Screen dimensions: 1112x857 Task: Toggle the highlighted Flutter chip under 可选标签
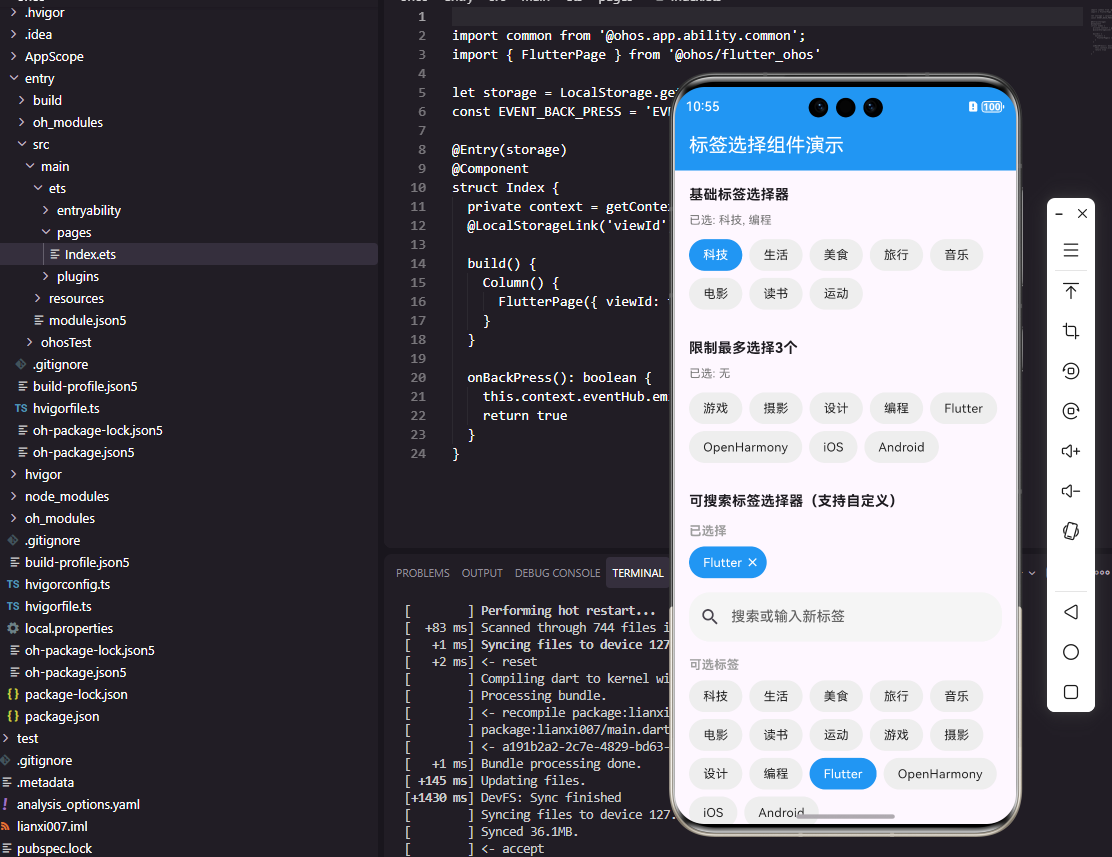[x=843, y=774]
